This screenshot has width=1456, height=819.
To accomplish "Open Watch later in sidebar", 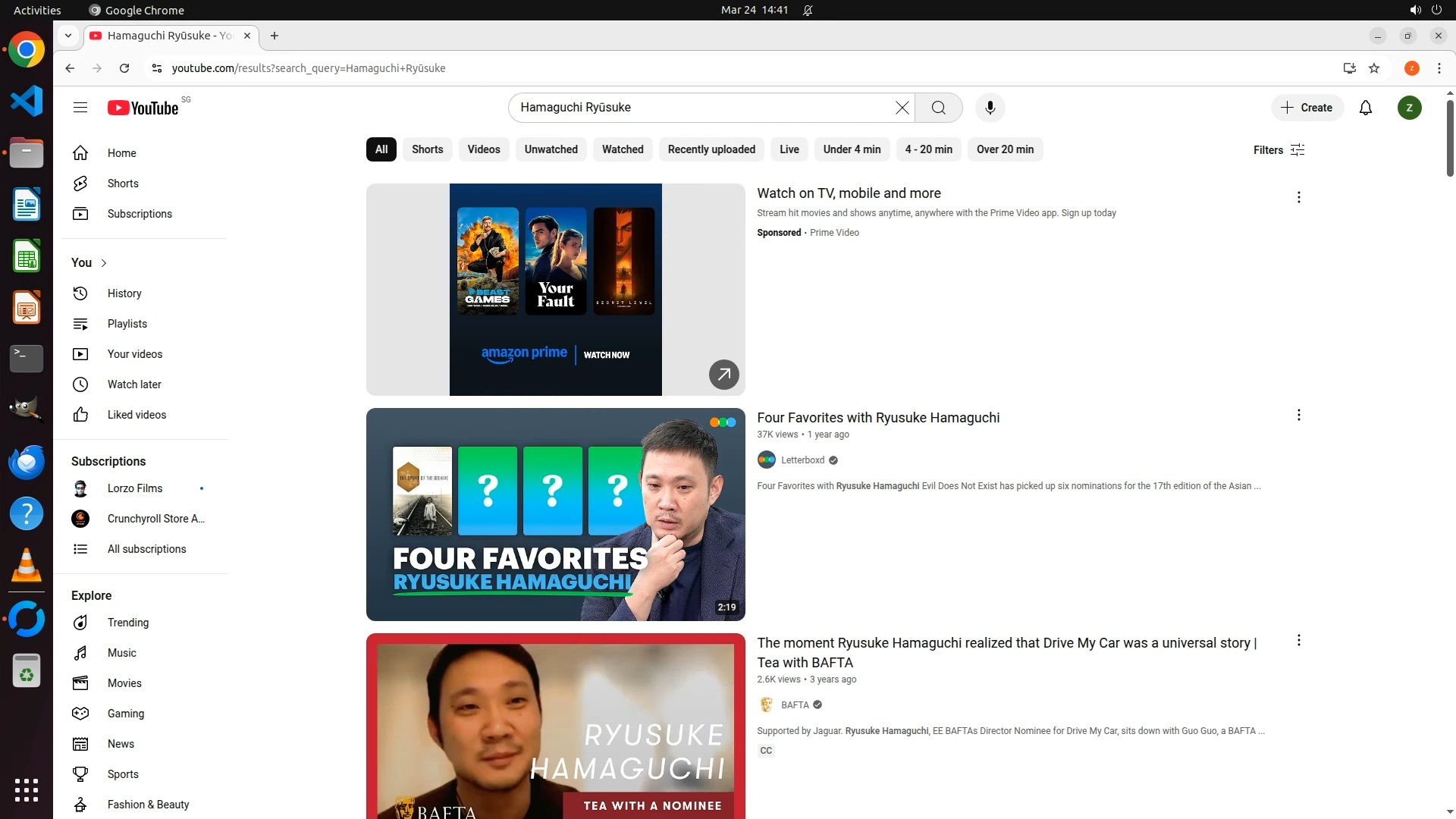I will click(133, 384).
